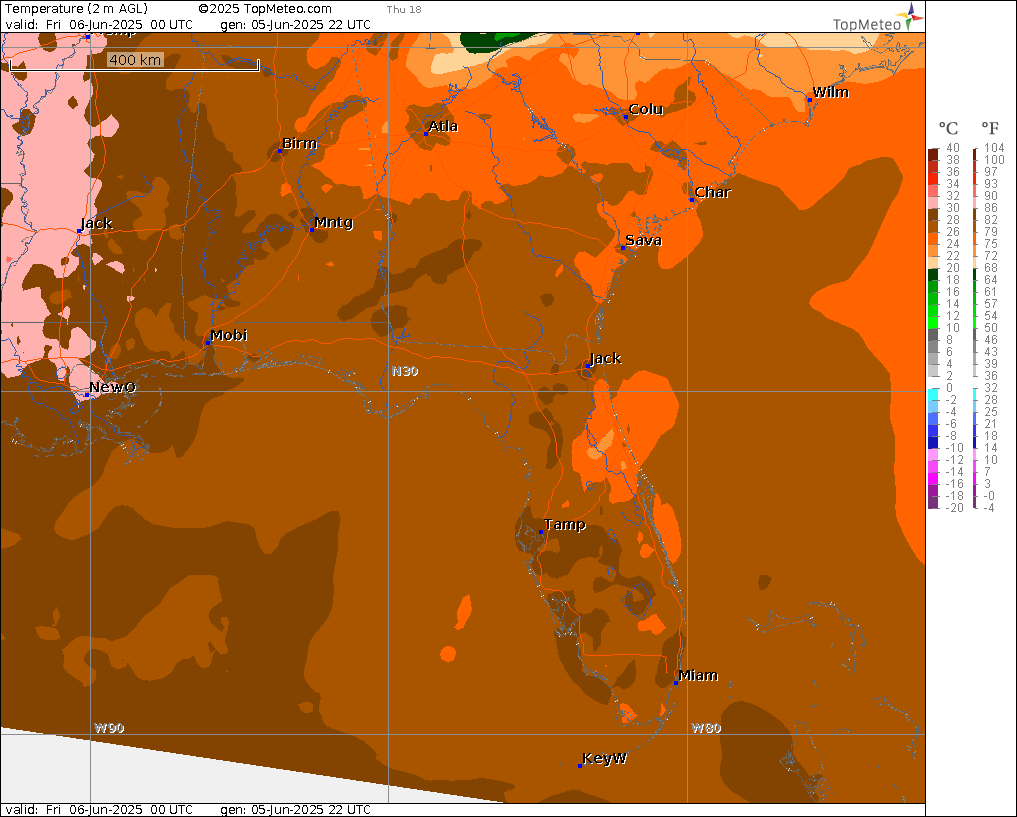This screenshot has width=1017, height=817.
Task: Click the TopMeteo logo icon
Action: pyautogui.click(x=911, y=16)
